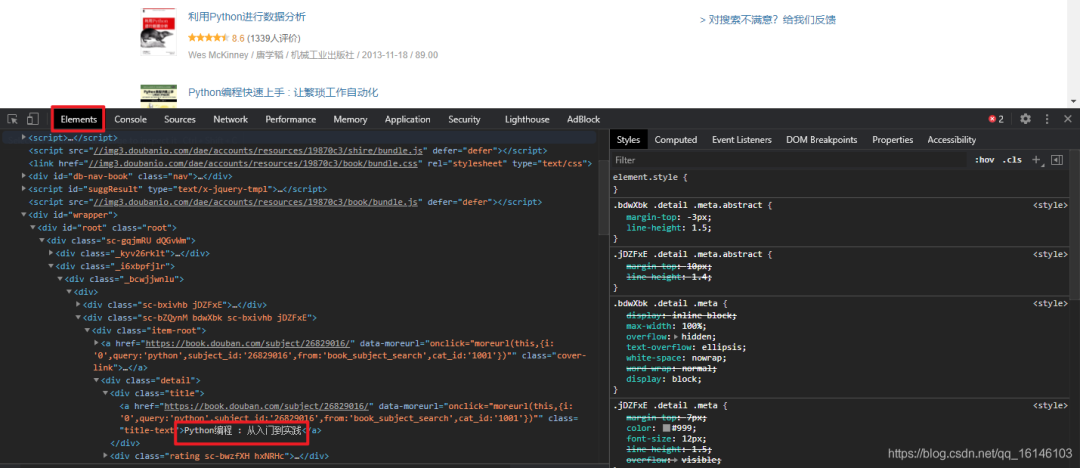Image resolution: width=1080 pixels, height=468 pixels.
Task: Open the Event Listeners tab
Action: (742, 140)
